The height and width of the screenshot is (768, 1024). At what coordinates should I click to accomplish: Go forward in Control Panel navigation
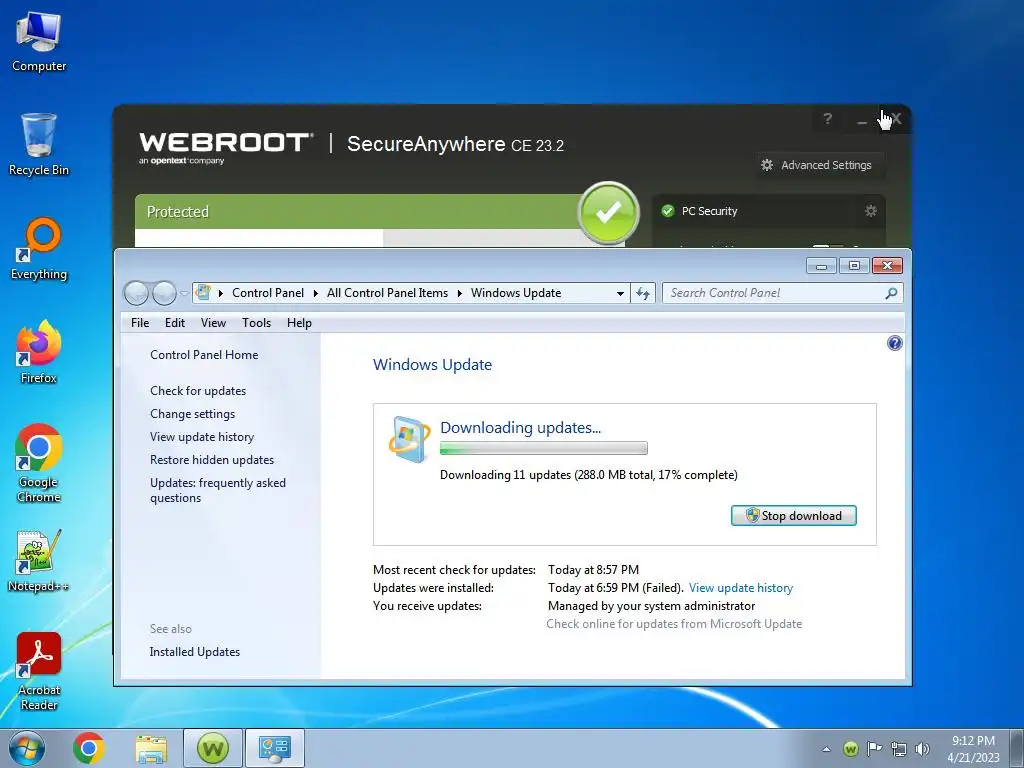165,293
